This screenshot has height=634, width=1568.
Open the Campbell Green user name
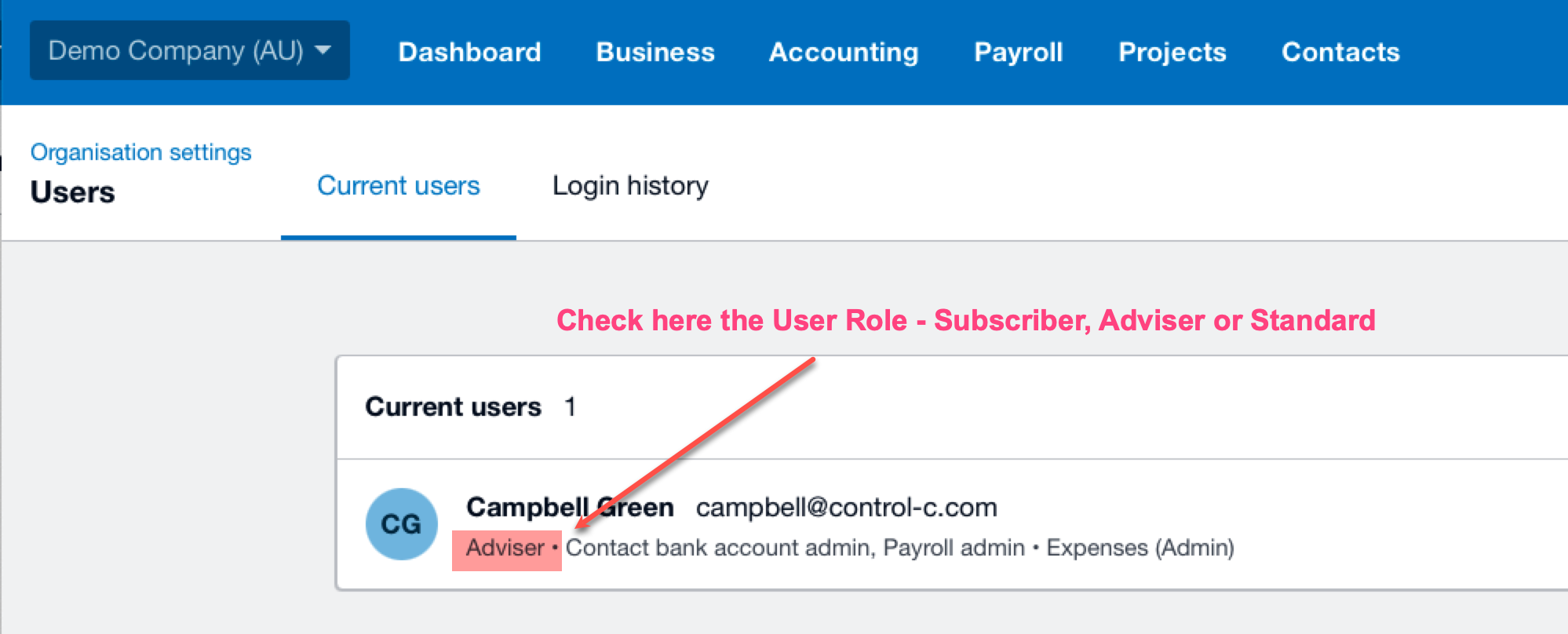[570, 507]
